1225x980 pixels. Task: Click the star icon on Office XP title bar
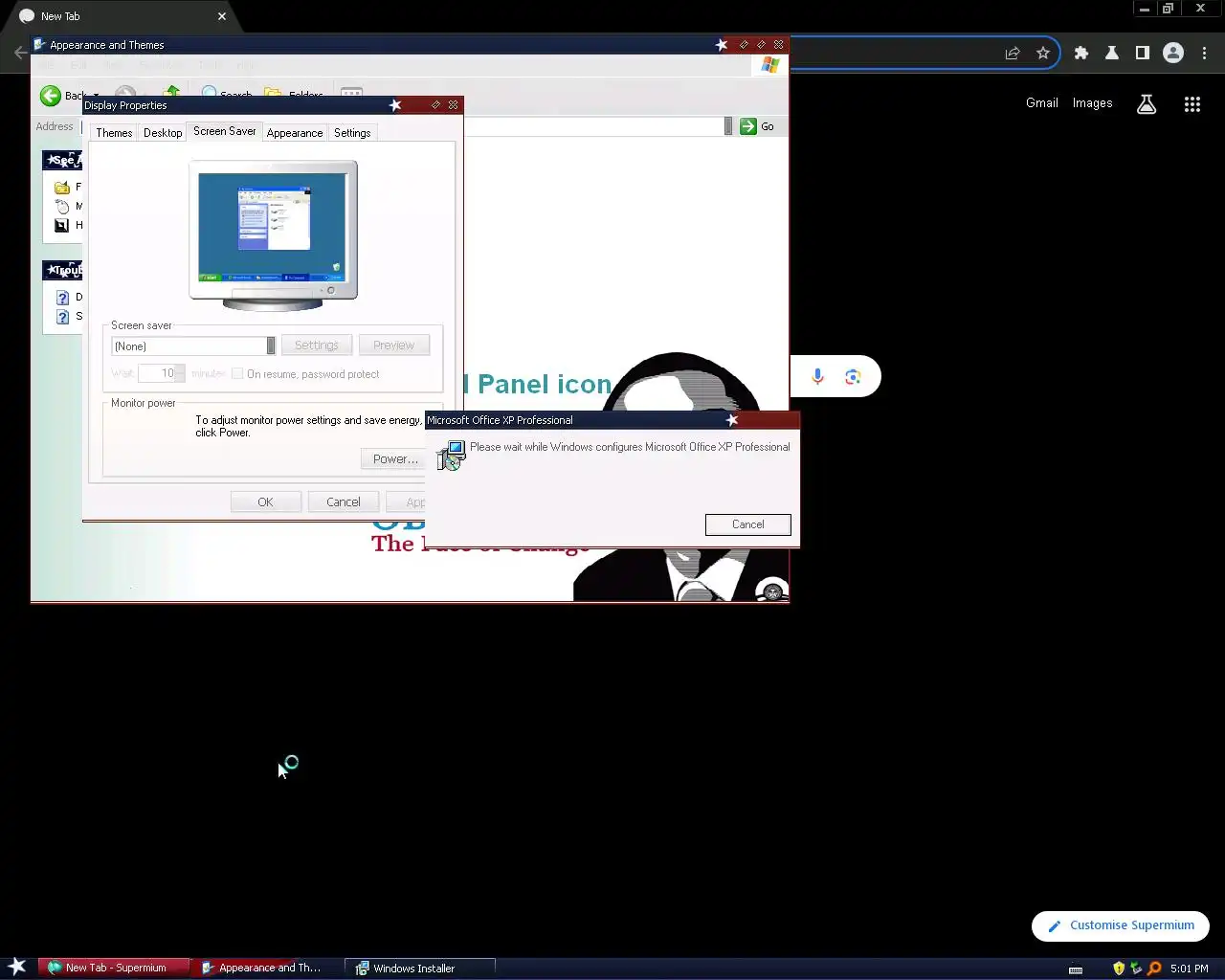tap(732, 420)
